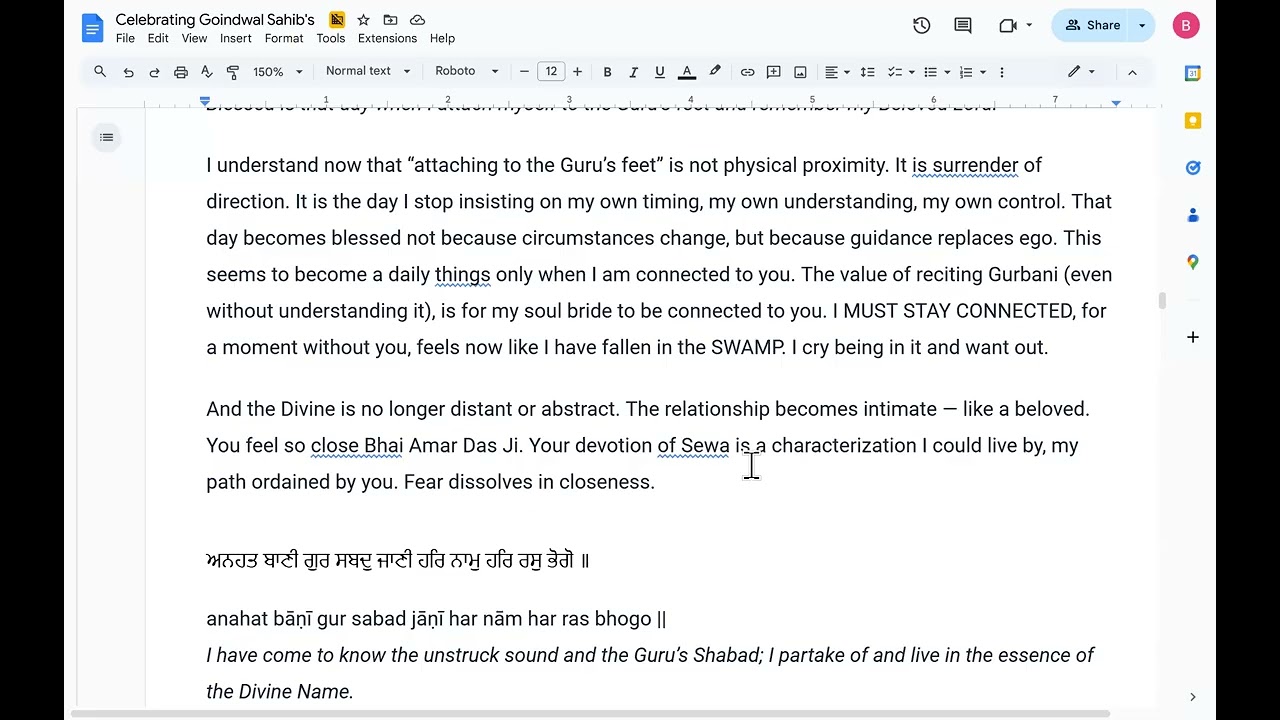
Task: Undo the last action
Action: tap(128, 72)
